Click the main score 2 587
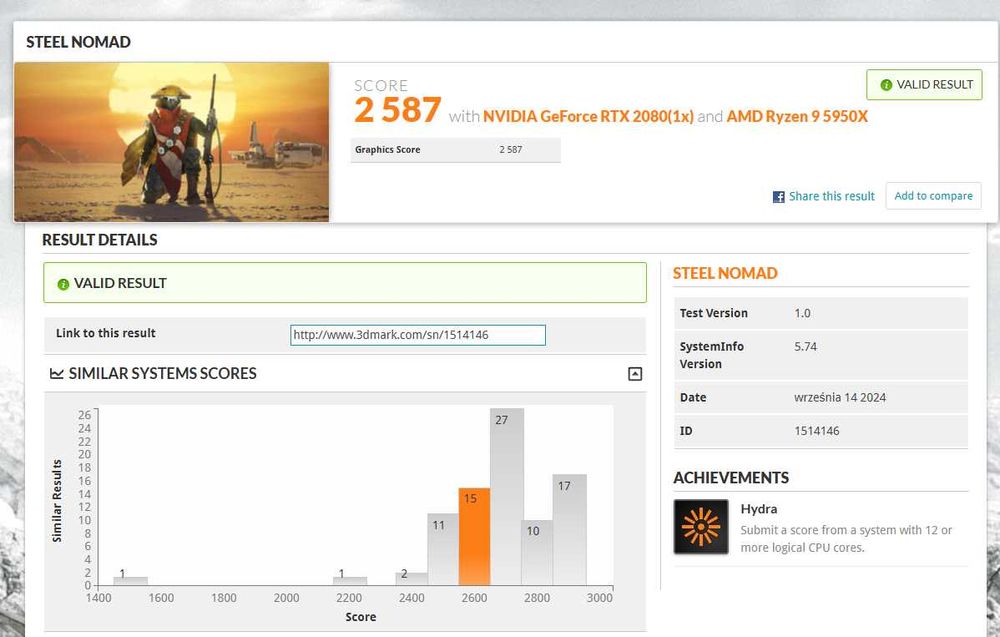 397,110
